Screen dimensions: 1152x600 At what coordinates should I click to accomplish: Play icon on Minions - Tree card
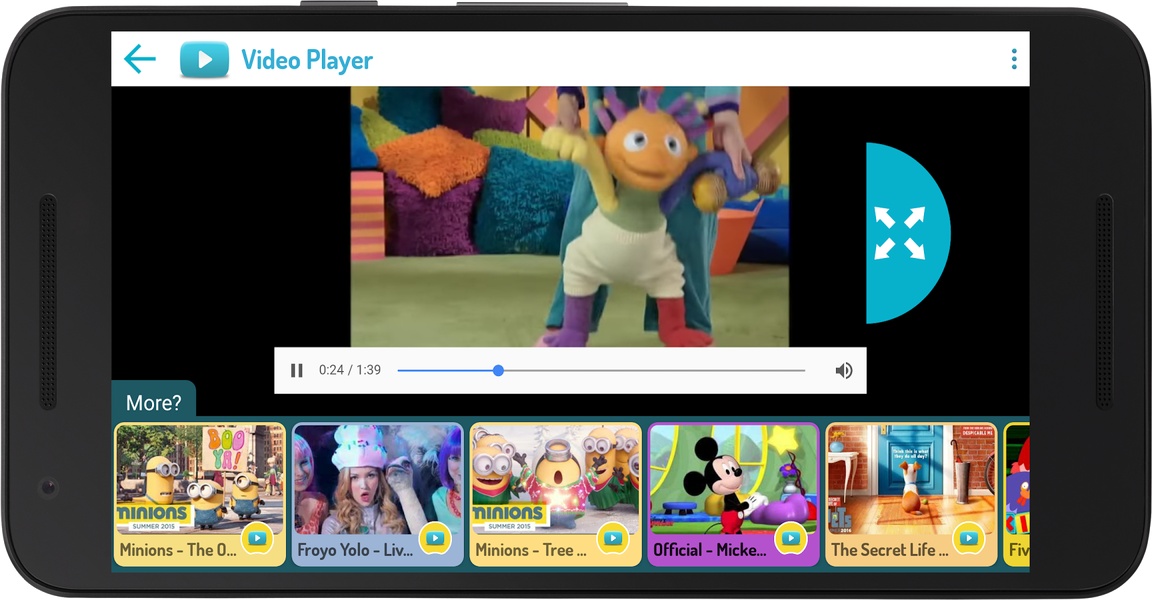click(x=613, y=539)
